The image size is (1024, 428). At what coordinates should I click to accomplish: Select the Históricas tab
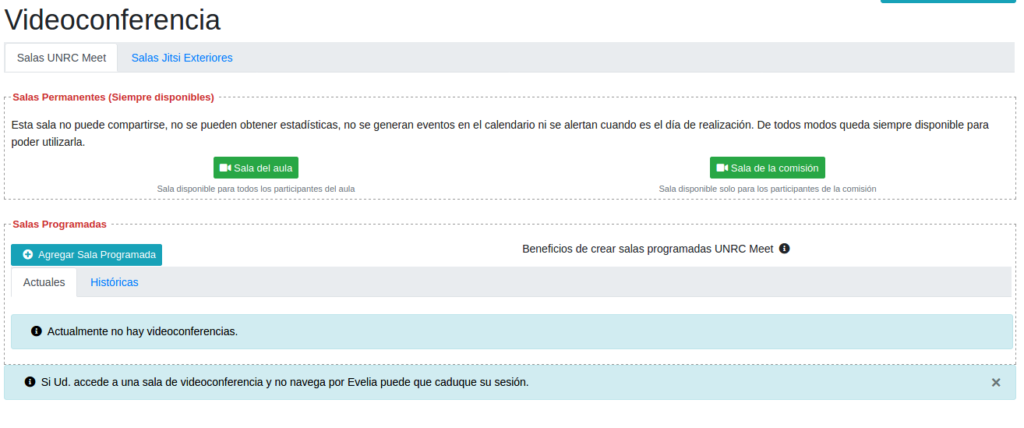pyautogui.click(x=114, y=282)
